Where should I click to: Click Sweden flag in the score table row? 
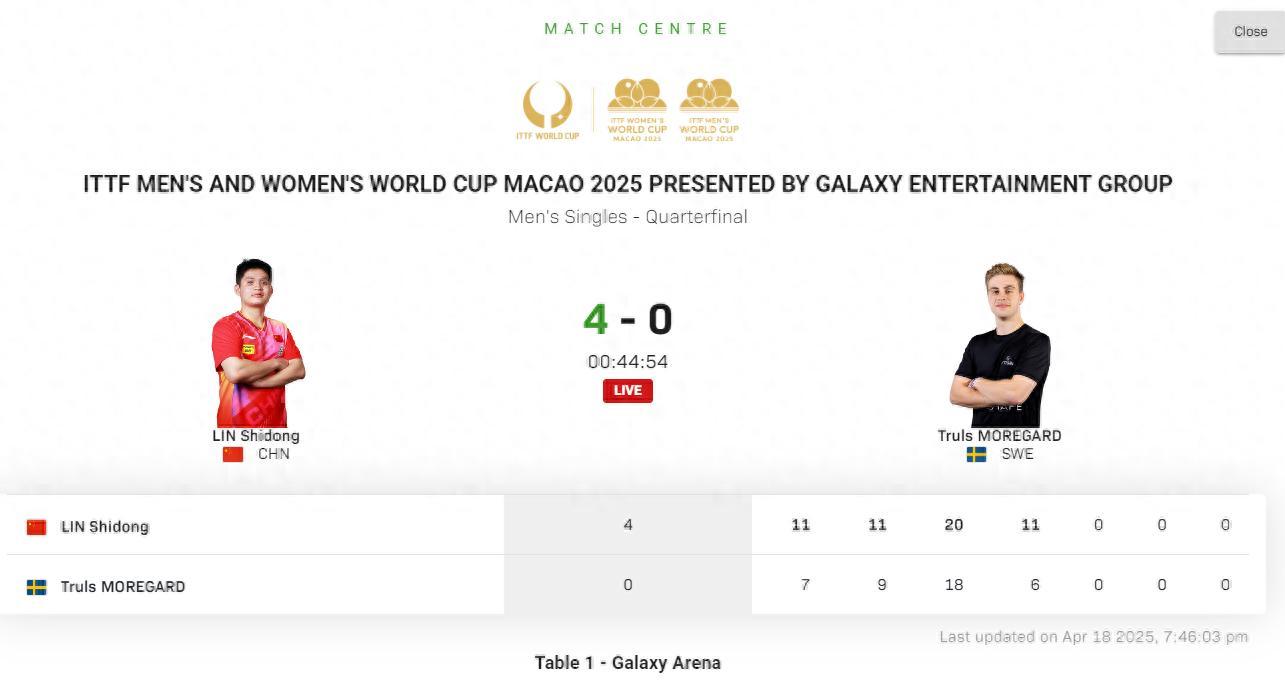click(37, 587)
